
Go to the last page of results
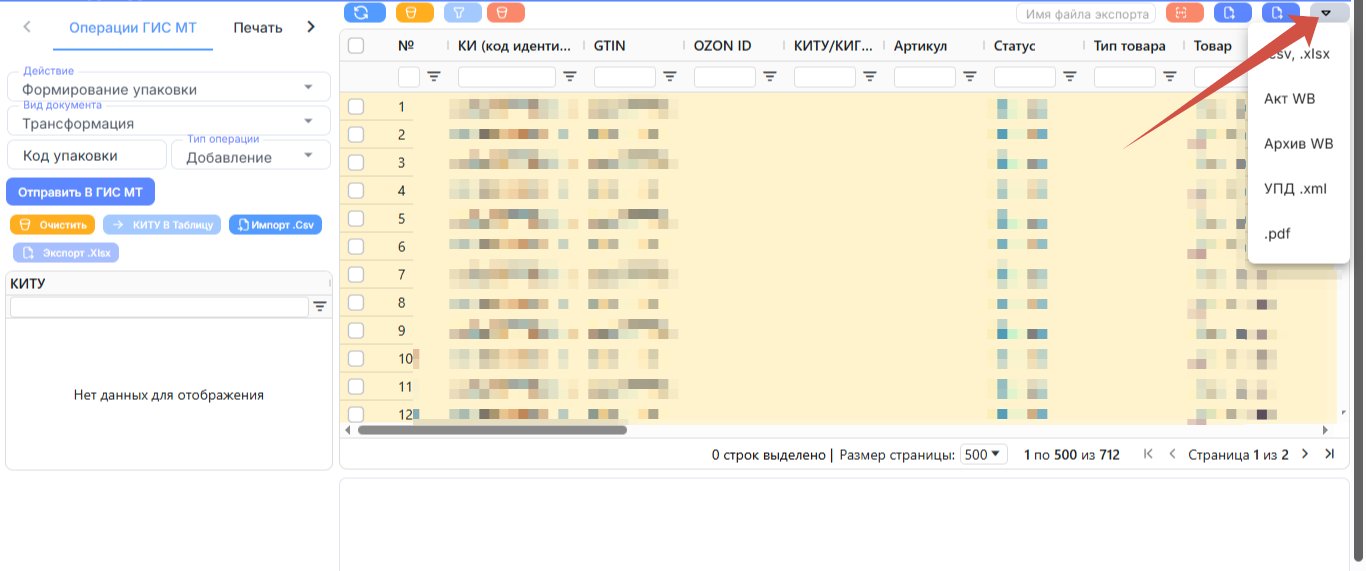(1329, 454)
